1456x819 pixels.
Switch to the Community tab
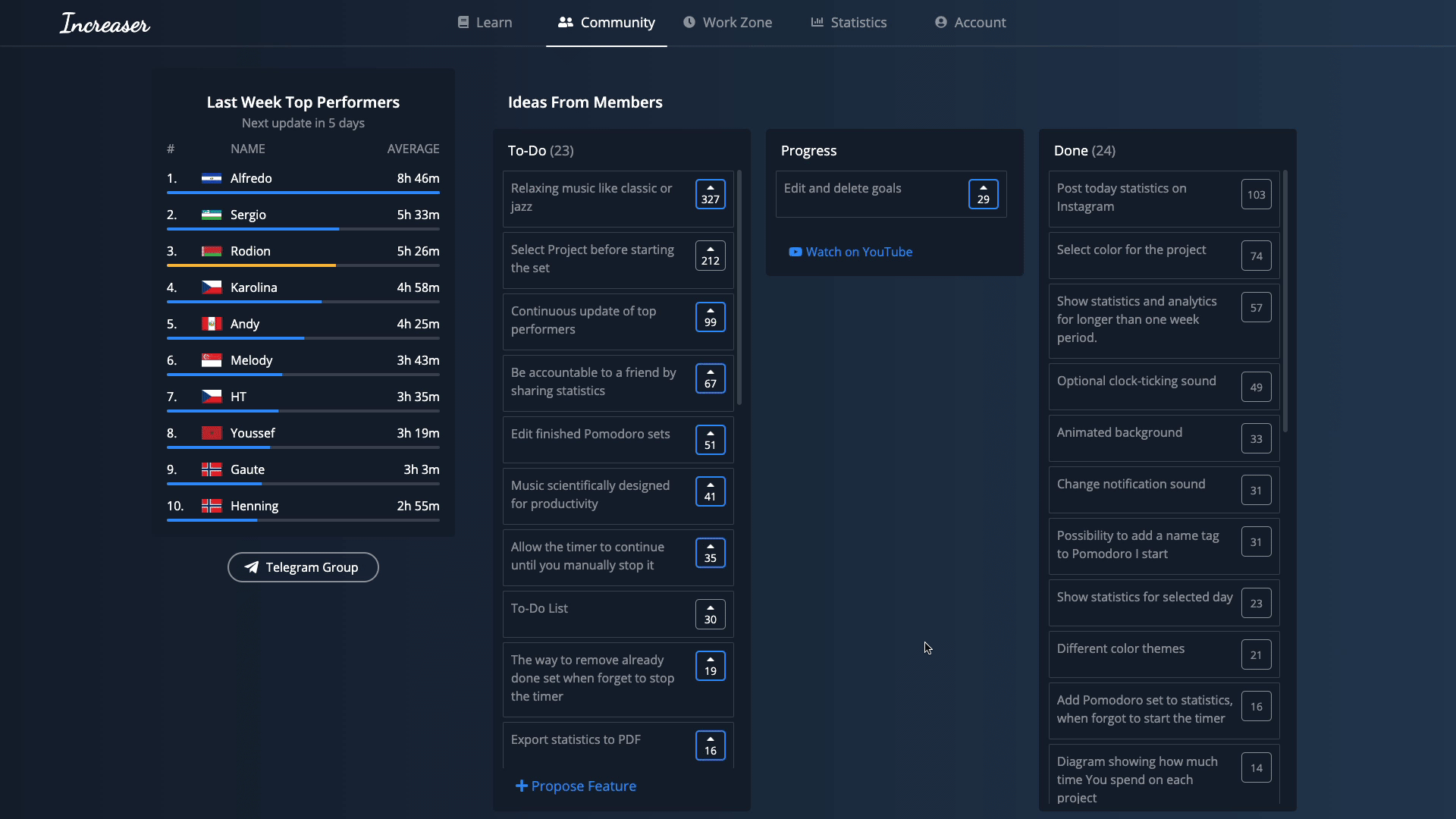[606, 23]
